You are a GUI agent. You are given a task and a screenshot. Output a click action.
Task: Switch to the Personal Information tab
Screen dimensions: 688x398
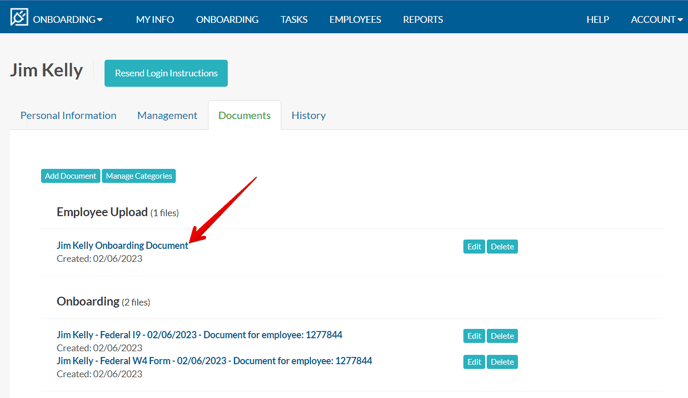(x=68, y=115)
